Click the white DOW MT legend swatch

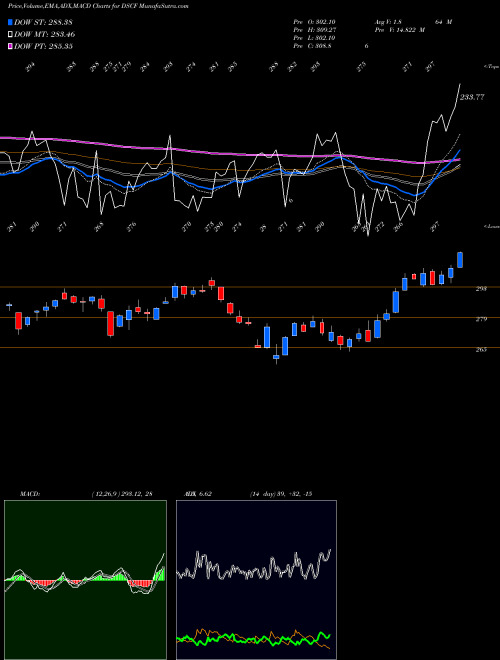point(10,34)
